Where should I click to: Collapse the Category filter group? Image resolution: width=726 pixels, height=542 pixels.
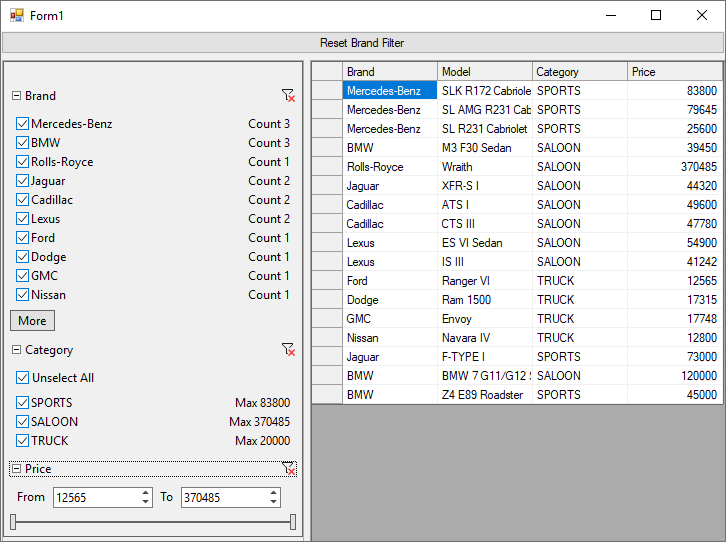pyautogui.click(x=16, y=349)
